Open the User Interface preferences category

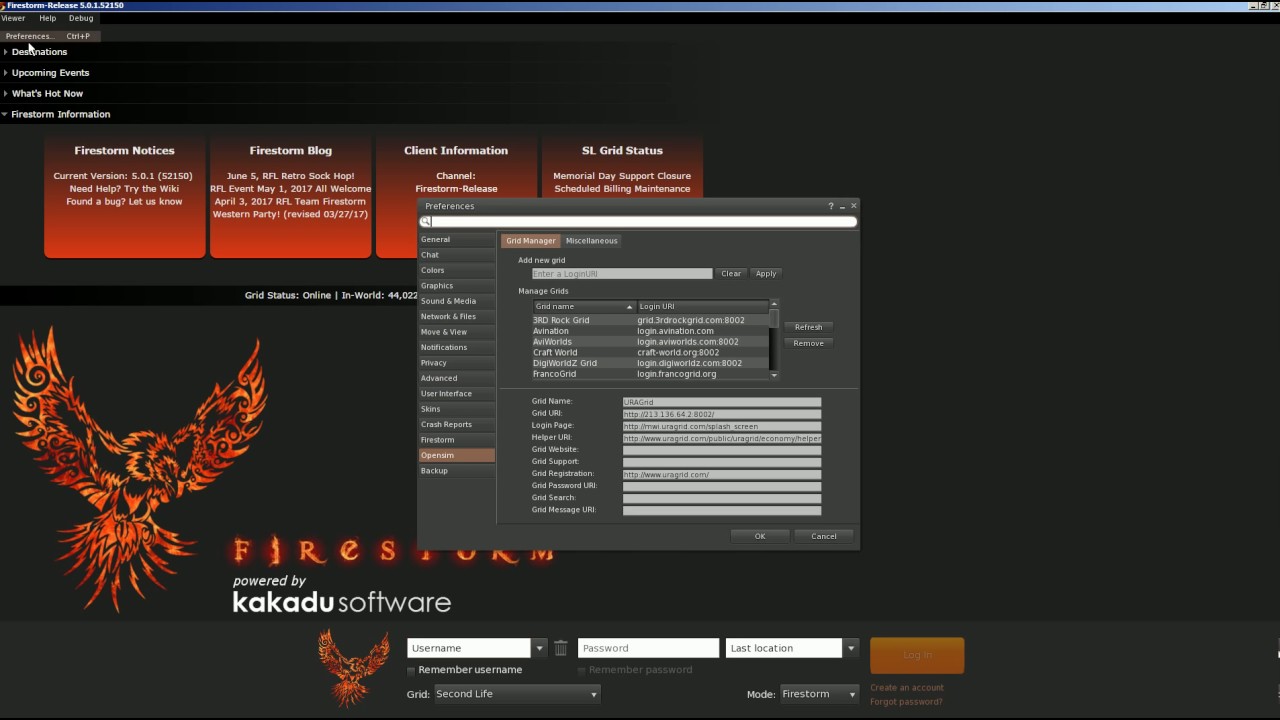pos(457,394)
